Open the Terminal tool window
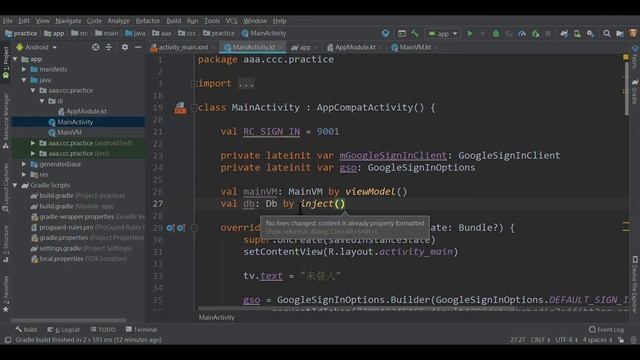The width and height of the screenshot is (640, 360). point(141,329)
